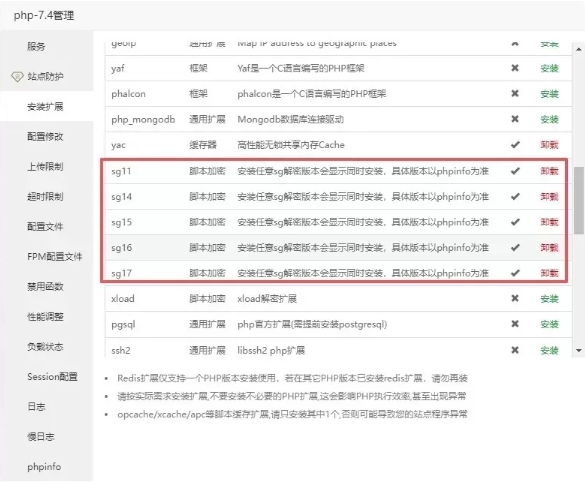Select the phalcon extension name
The height and width of the screenshot is (489, 585).
(x=128, y=94)
